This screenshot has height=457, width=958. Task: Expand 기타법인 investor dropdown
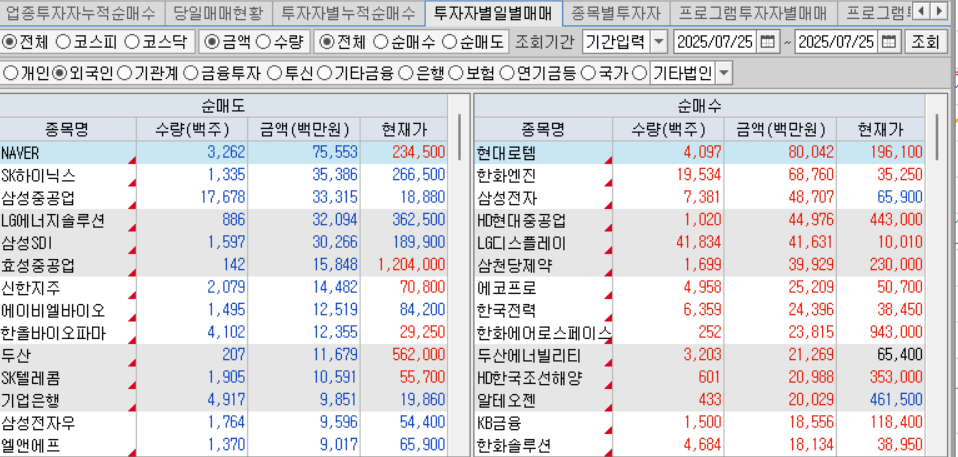(723, 74)
